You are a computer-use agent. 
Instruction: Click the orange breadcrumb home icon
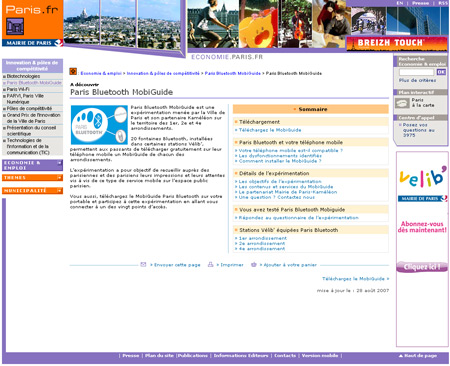coord(73,71)
